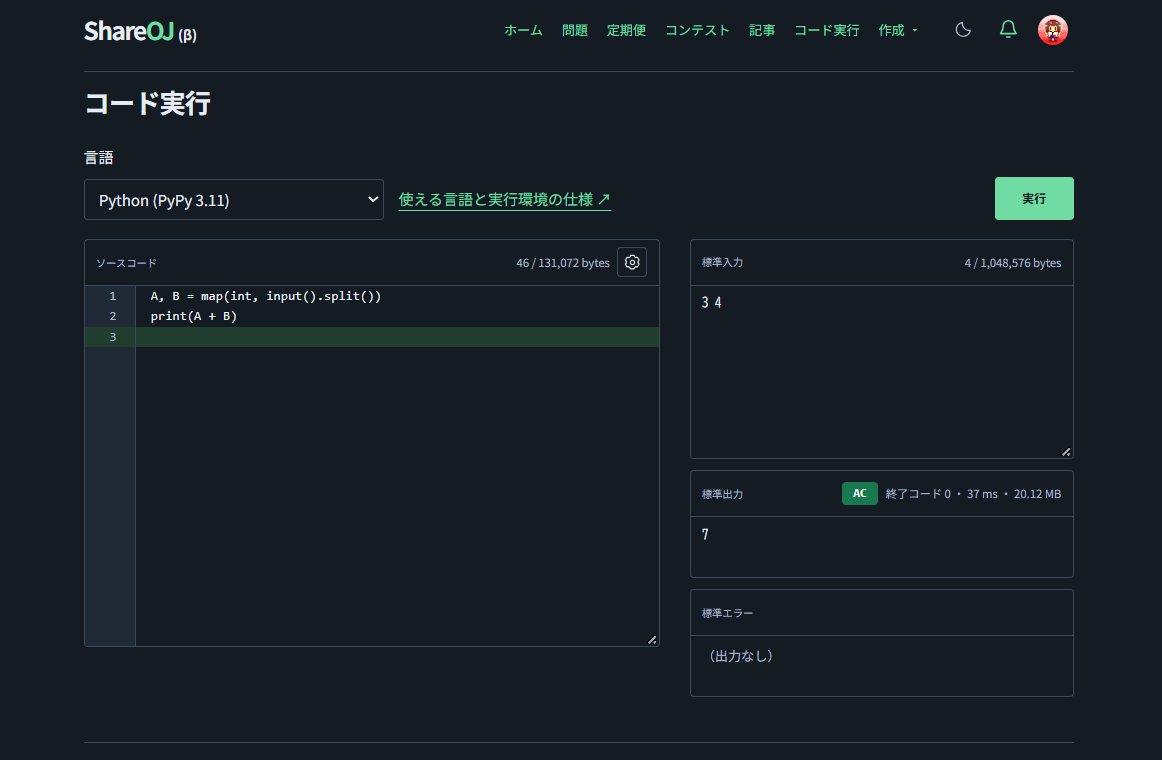The image size is (1162, 760).
Task: Click the 言語 label
Action: point(99,158)
